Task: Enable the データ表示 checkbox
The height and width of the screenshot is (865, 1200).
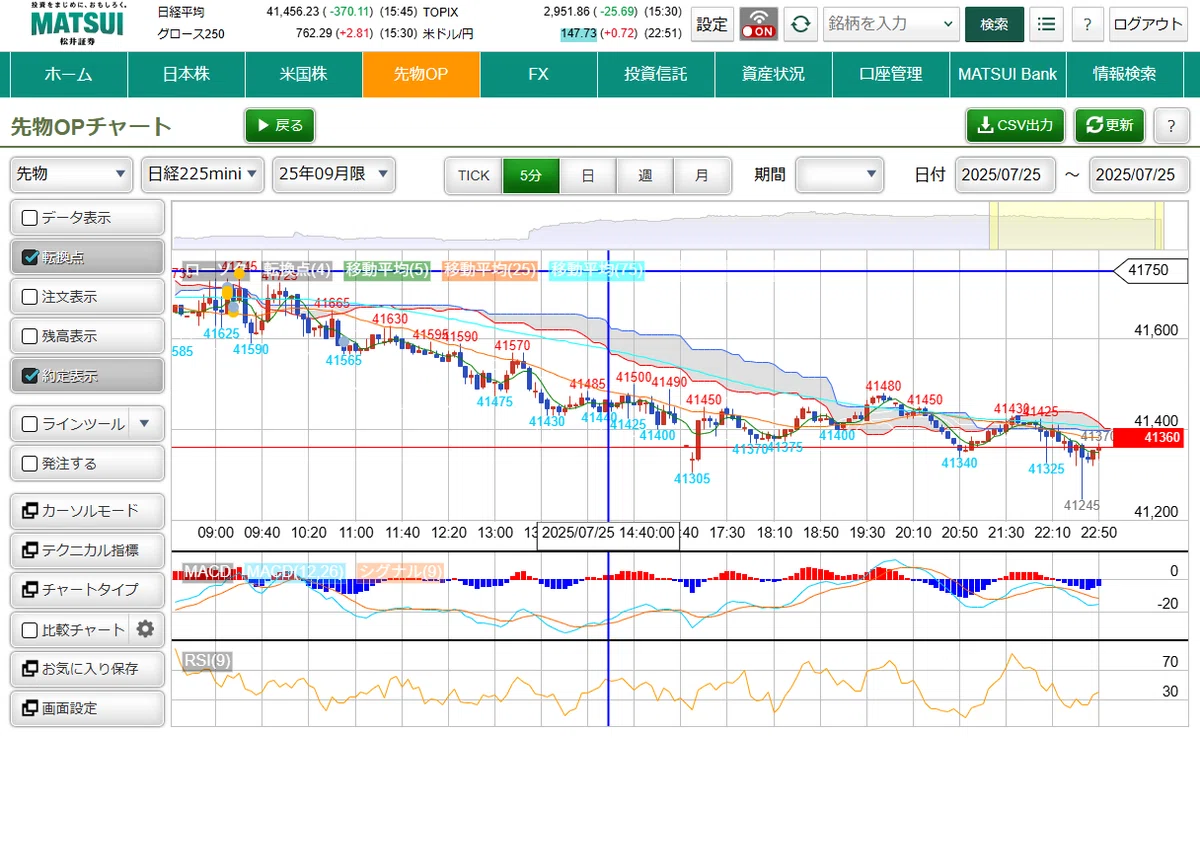Action: tap(30, 218)
